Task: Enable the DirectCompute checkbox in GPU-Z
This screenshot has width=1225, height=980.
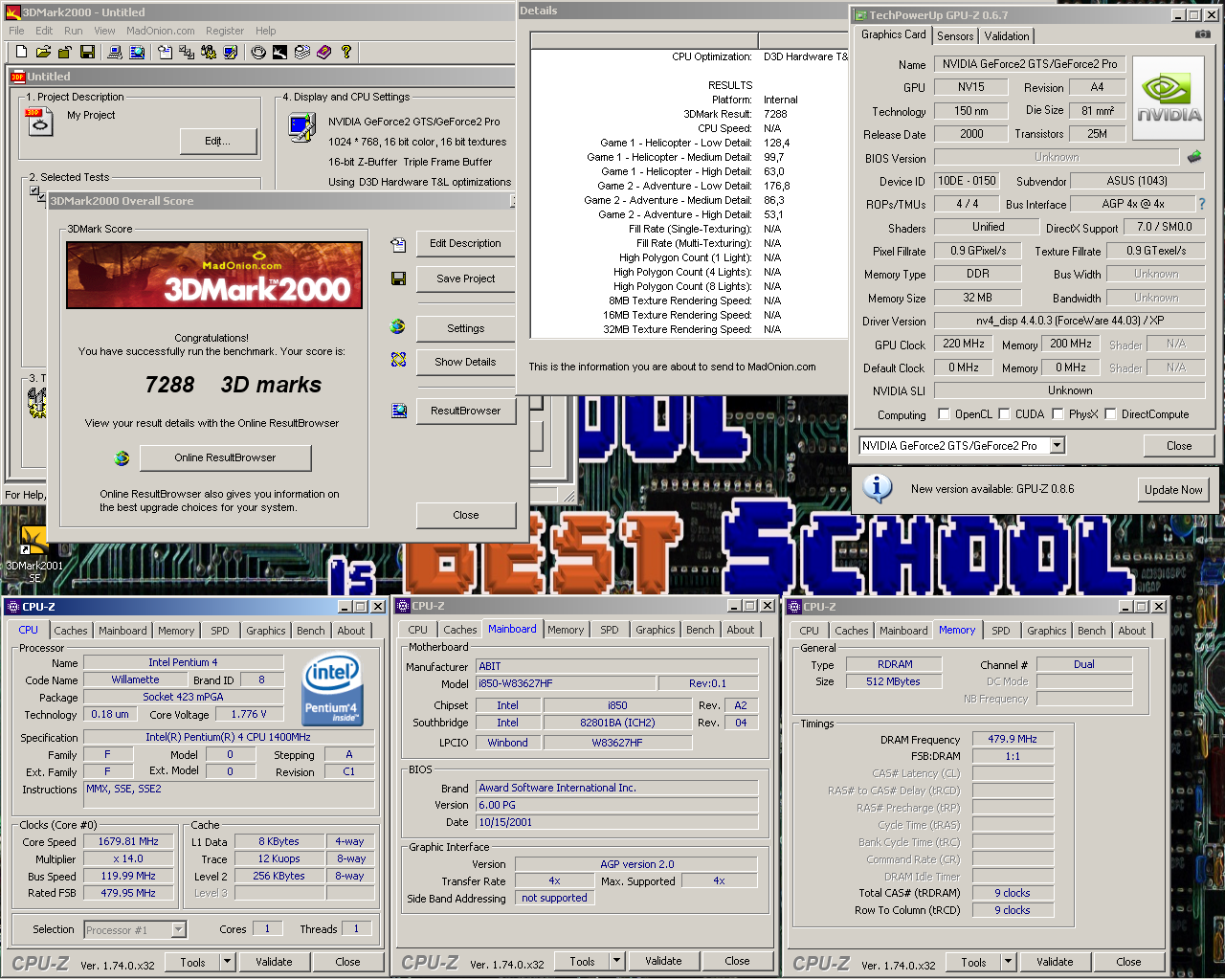Action: [1110, 414]
